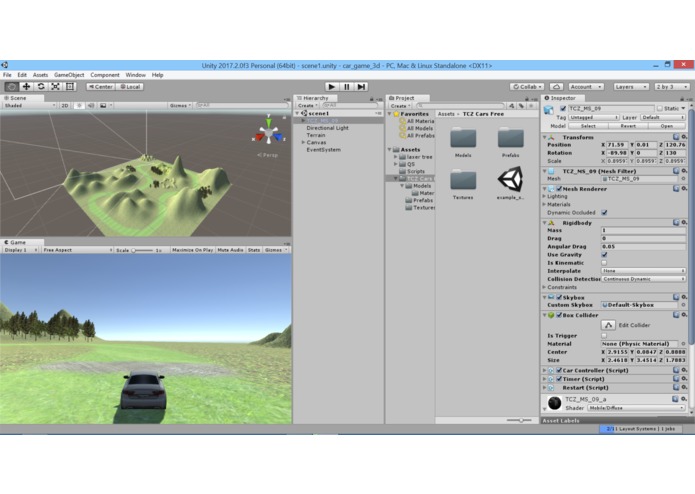695x494 pixels.
Task: Click the Game view Scale slider
Action: click(x=141, y=250)
